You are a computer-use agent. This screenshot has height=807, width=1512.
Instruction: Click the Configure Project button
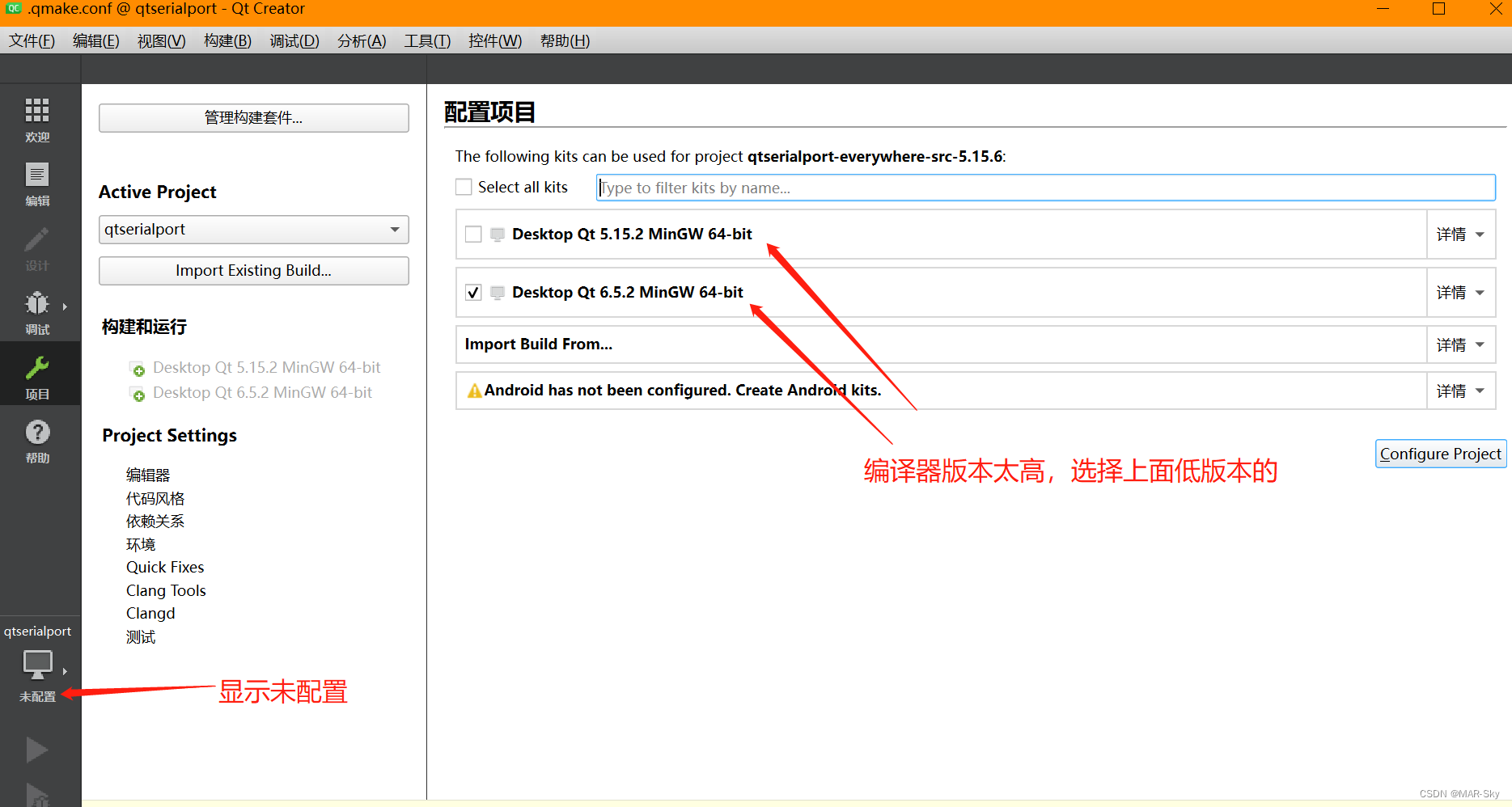click(x=1440, y=454)
